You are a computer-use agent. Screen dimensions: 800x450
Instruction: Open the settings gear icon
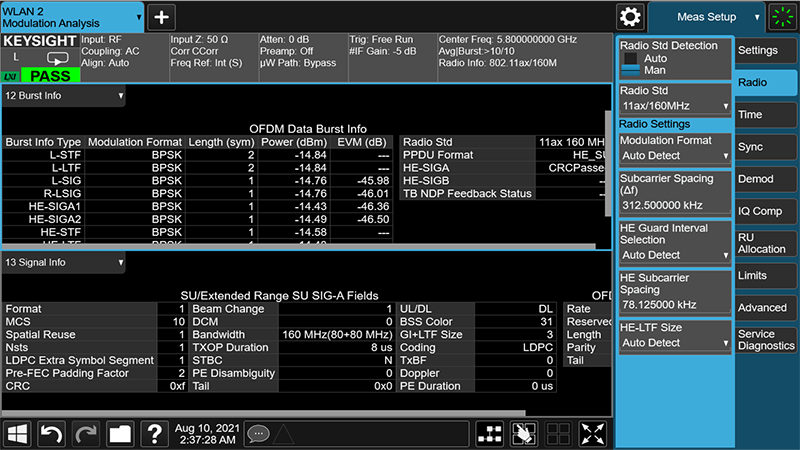pos(630,17)
